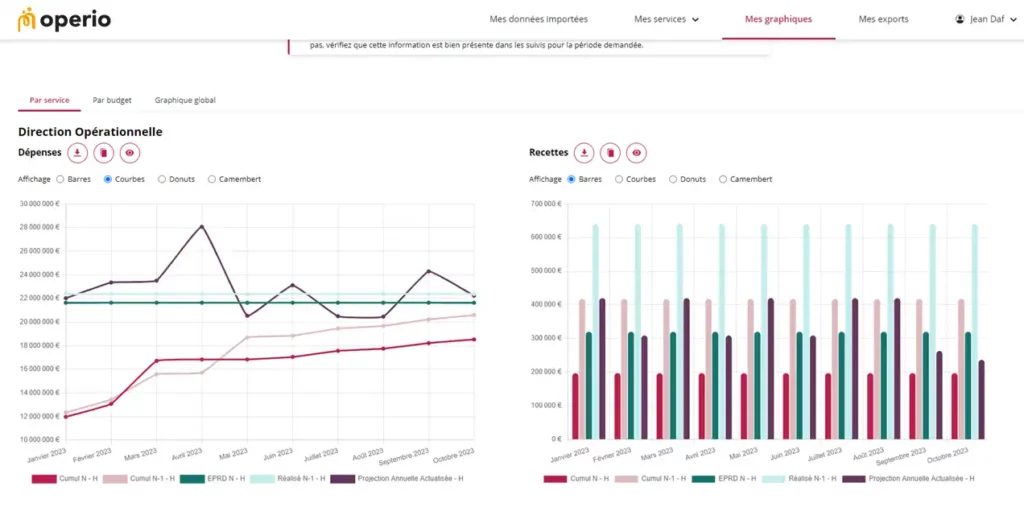Switch to the Par budget tab

(x=112, y=101)
